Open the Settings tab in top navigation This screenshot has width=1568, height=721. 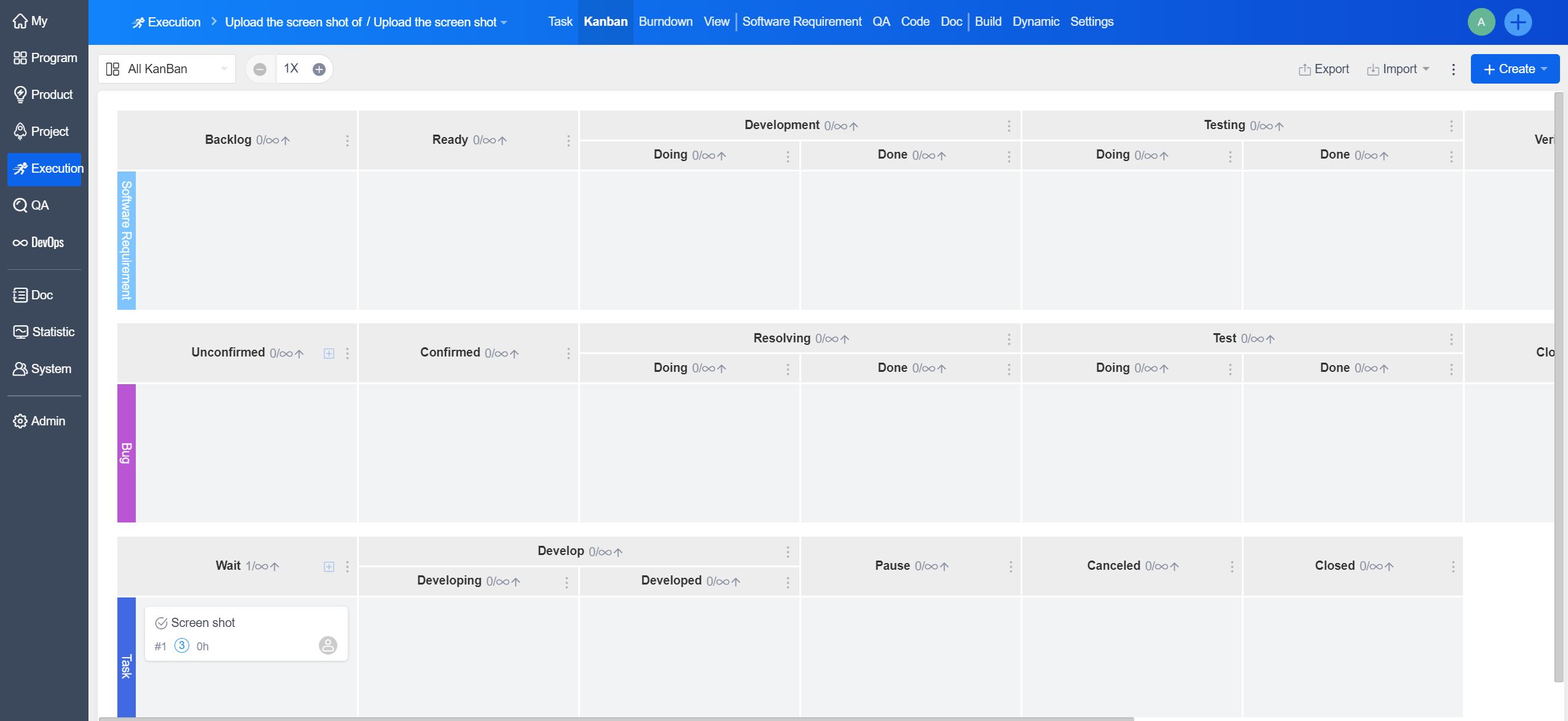coord(1091,22)
